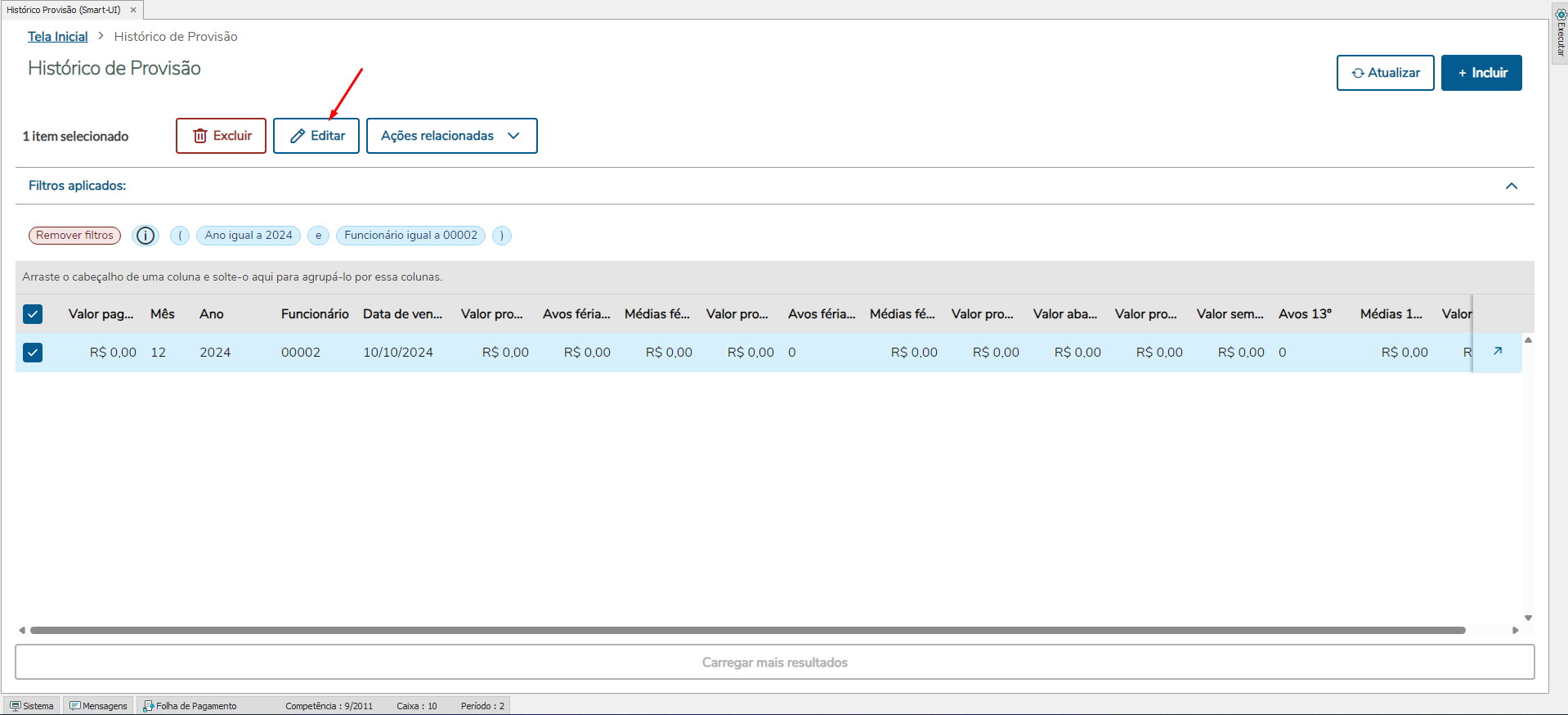Go to Tela Inicial breadcrumb link

57,37
